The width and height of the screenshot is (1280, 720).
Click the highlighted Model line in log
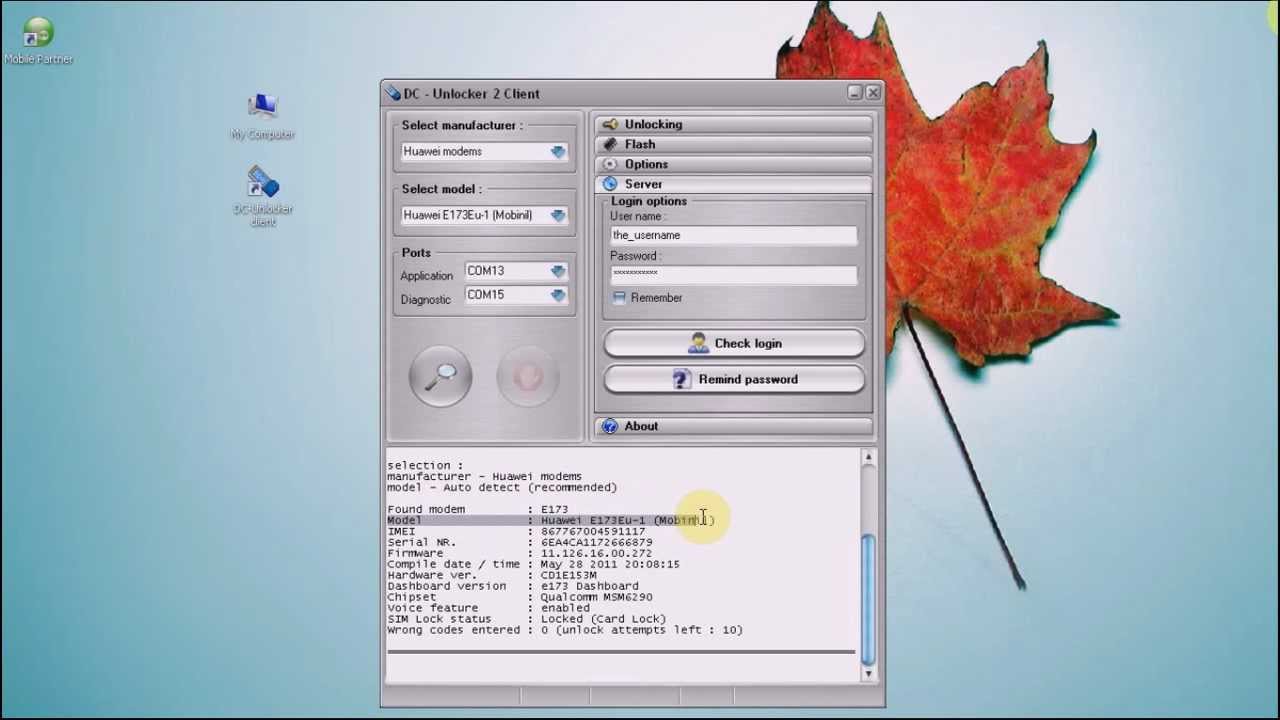550,520
